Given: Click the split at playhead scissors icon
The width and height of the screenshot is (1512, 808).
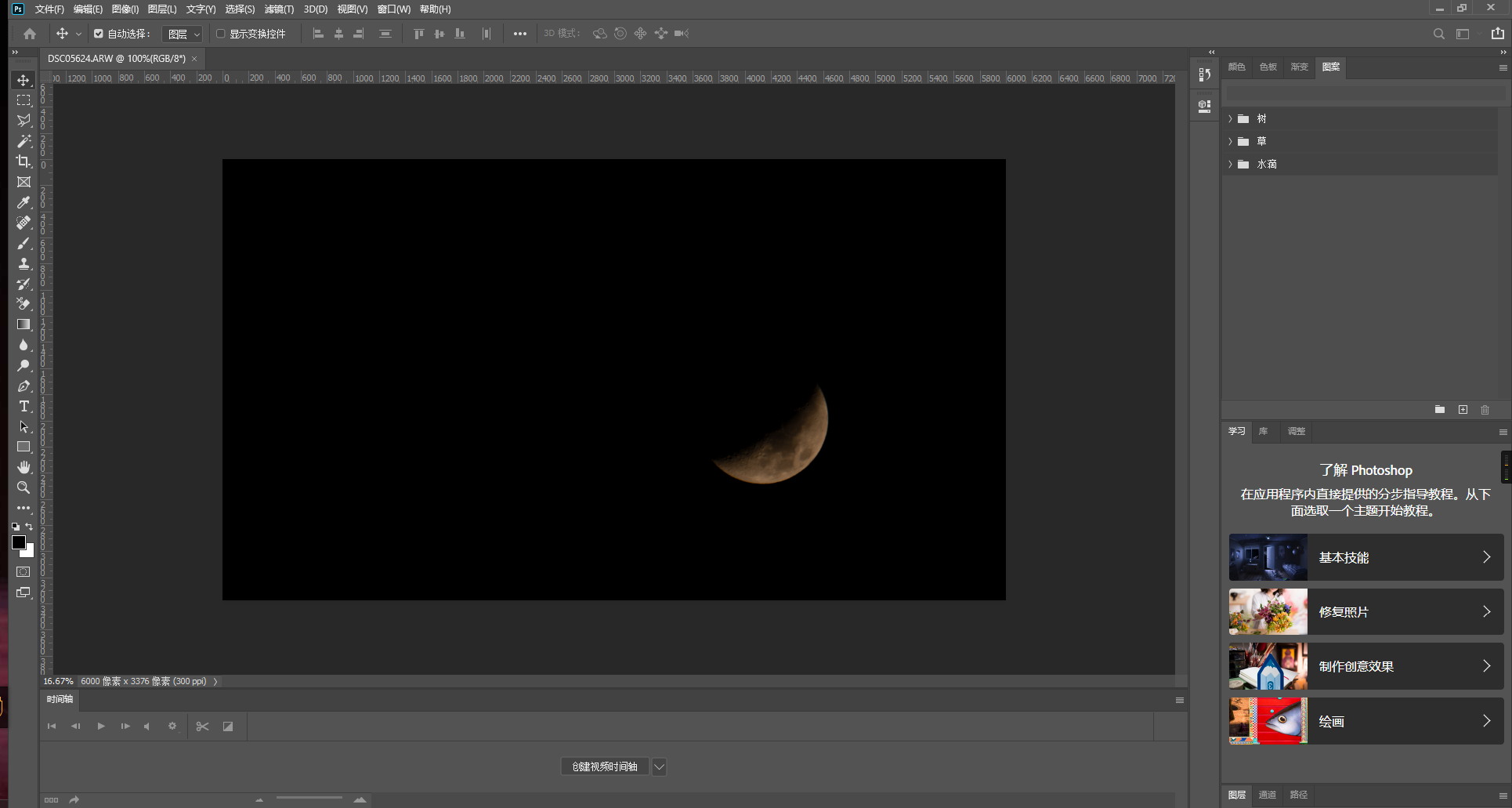Looking at the screenshot, I should (203, 726).
